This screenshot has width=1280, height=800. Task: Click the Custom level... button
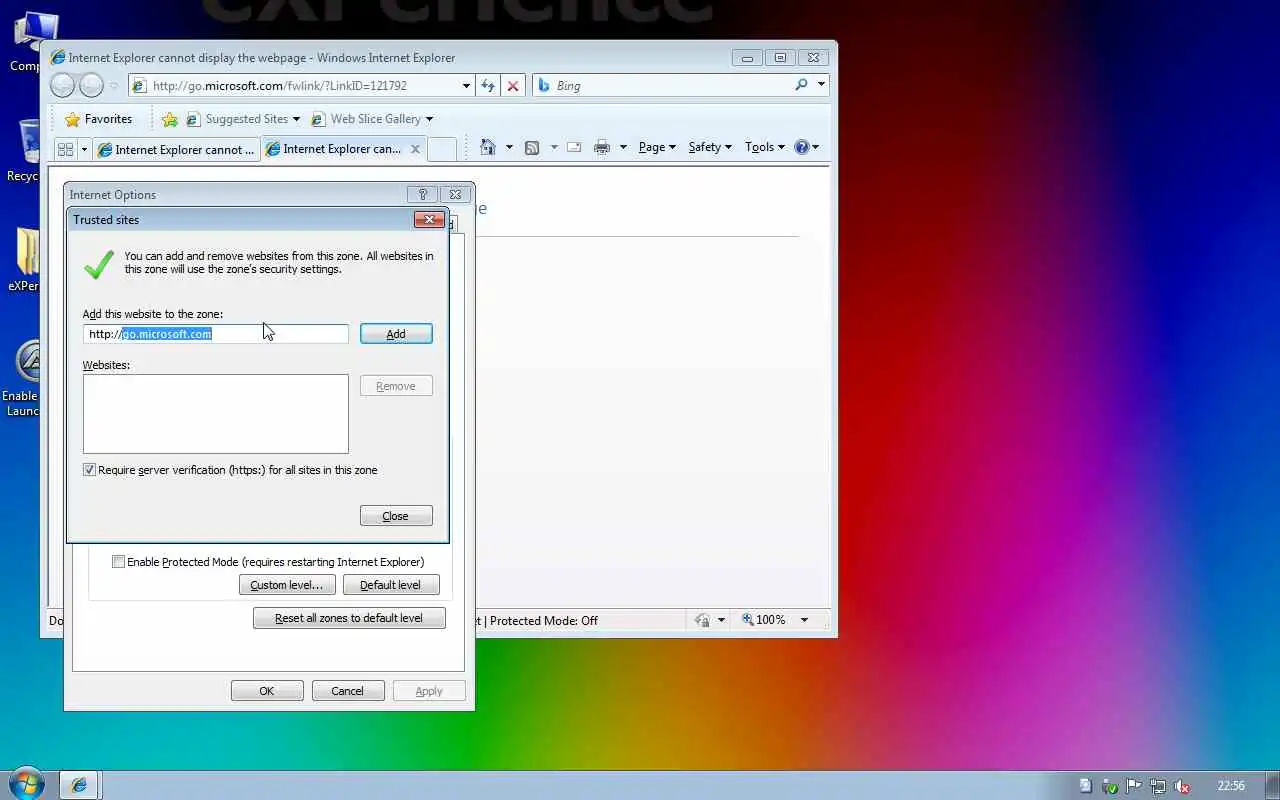click(x=287, y=585)
